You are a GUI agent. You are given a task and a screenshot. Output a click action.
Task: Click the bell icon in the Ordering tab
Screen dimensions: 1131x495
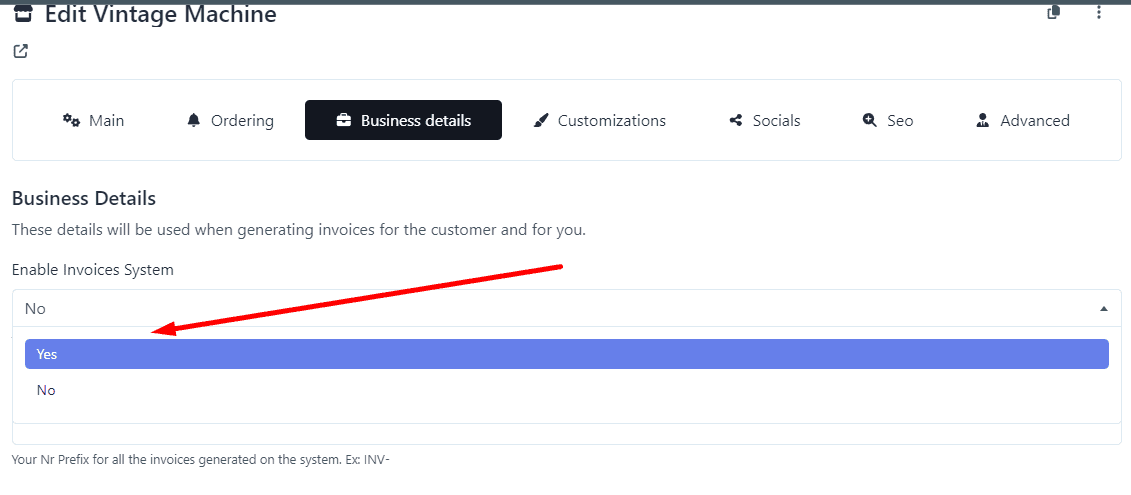pyautogui.click(x=194, y=120)
